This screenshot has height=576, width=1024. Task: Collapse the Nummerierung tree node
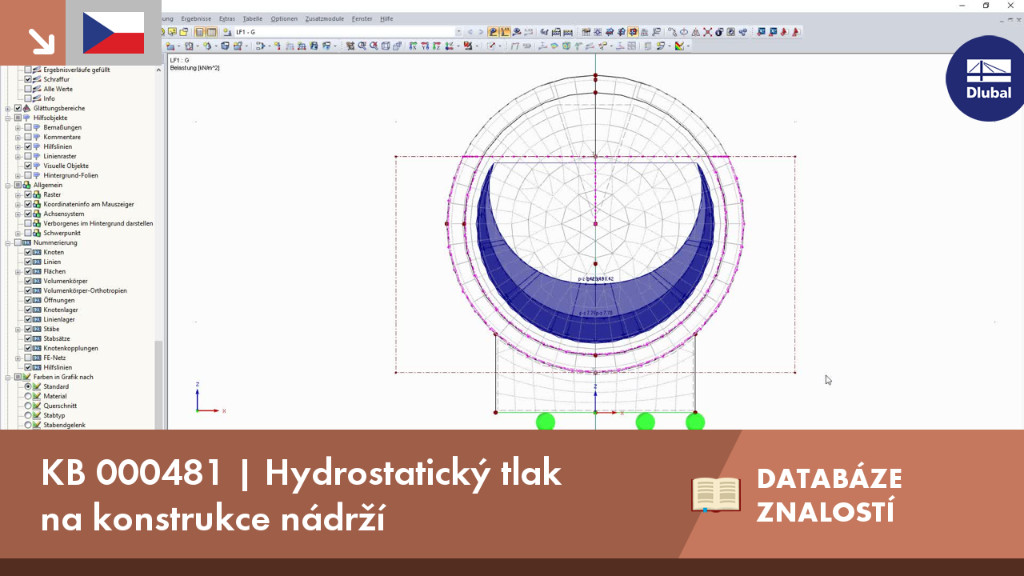(x=8, y=243)
